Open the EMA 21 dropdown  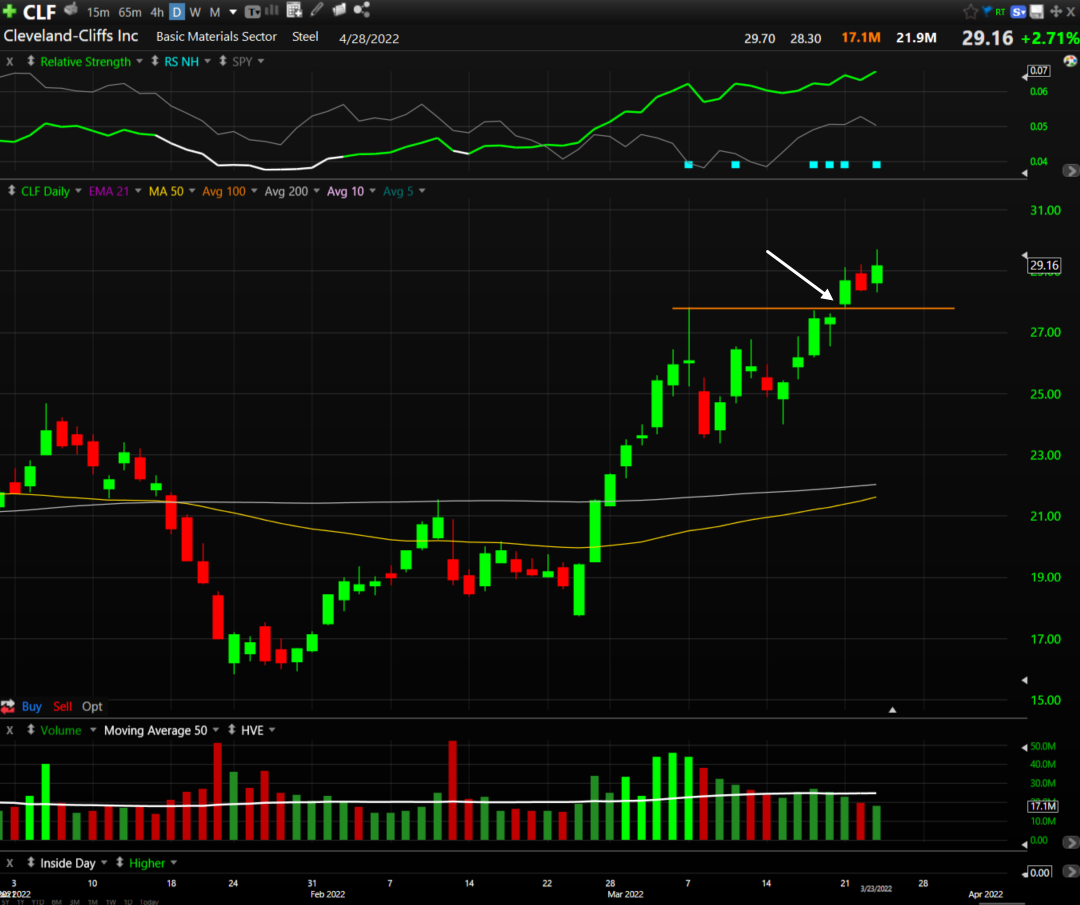[138, 191]
